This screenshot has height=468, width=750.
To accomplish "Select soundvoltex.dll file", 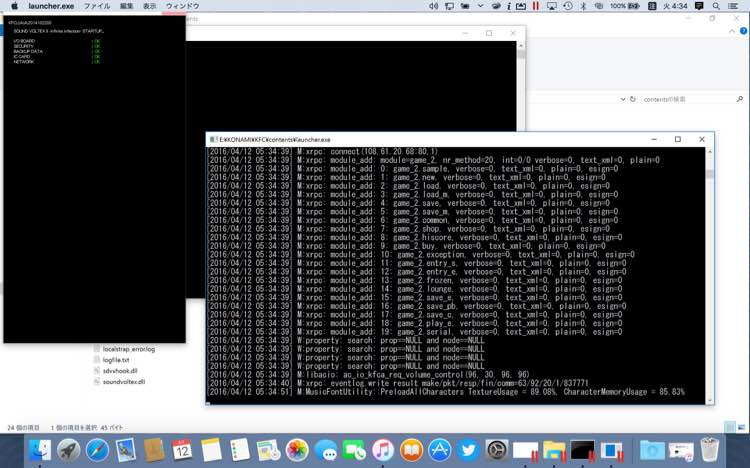I will tap(123, 382).
